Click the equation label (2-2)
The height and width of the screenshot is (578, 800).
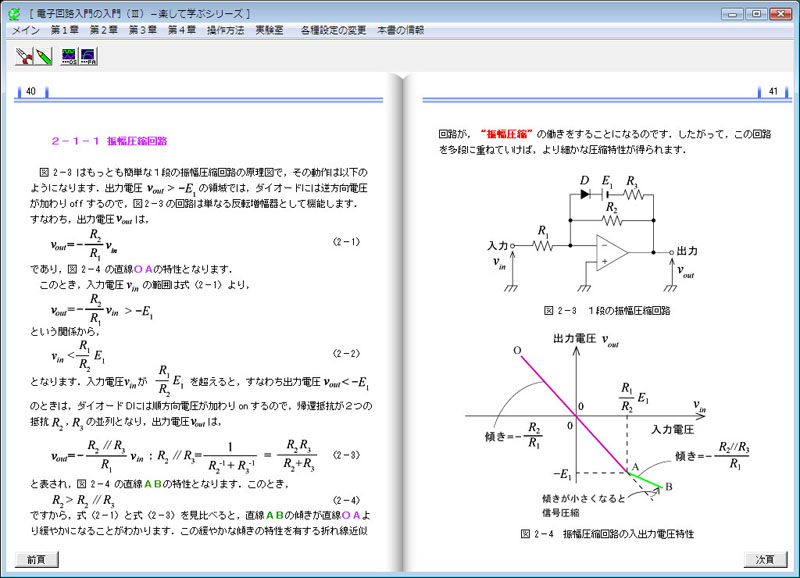[346, 354]
